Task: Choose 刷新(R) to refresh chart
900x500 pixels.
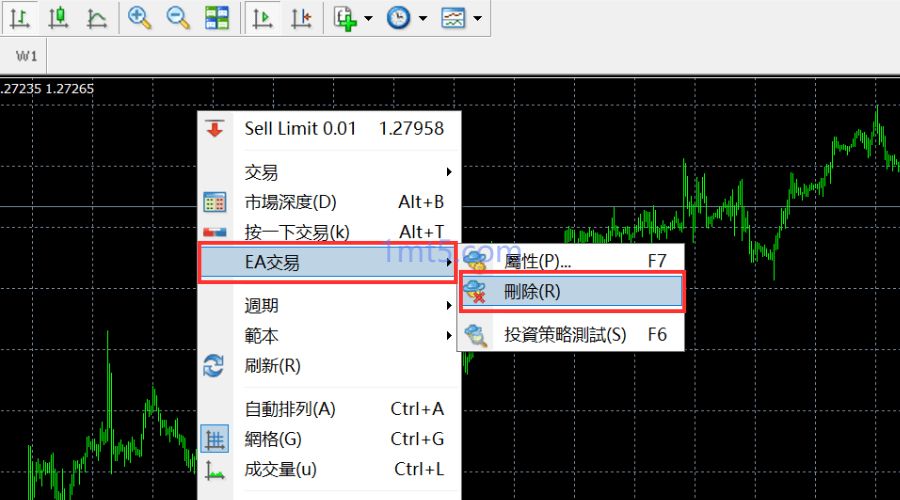Action: (329, 366)
